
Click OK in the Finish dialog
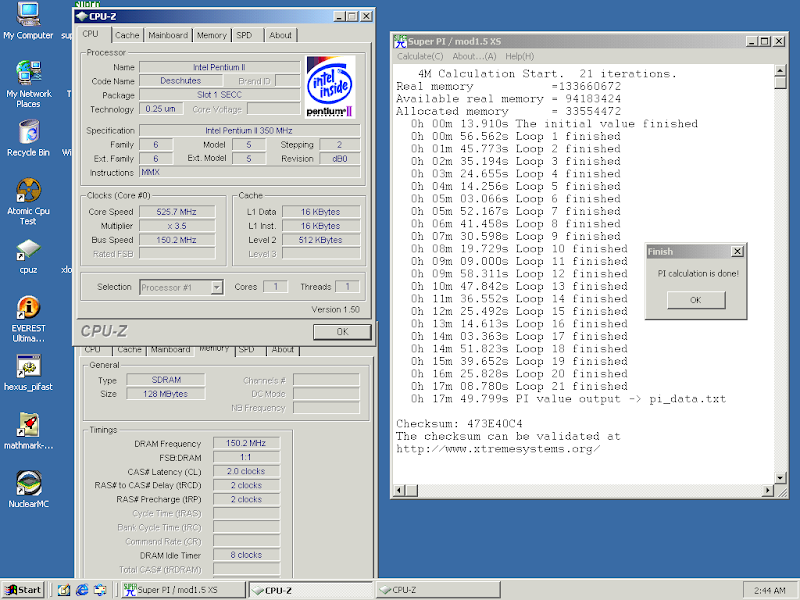pyautogui.click(x=696, y=300)
